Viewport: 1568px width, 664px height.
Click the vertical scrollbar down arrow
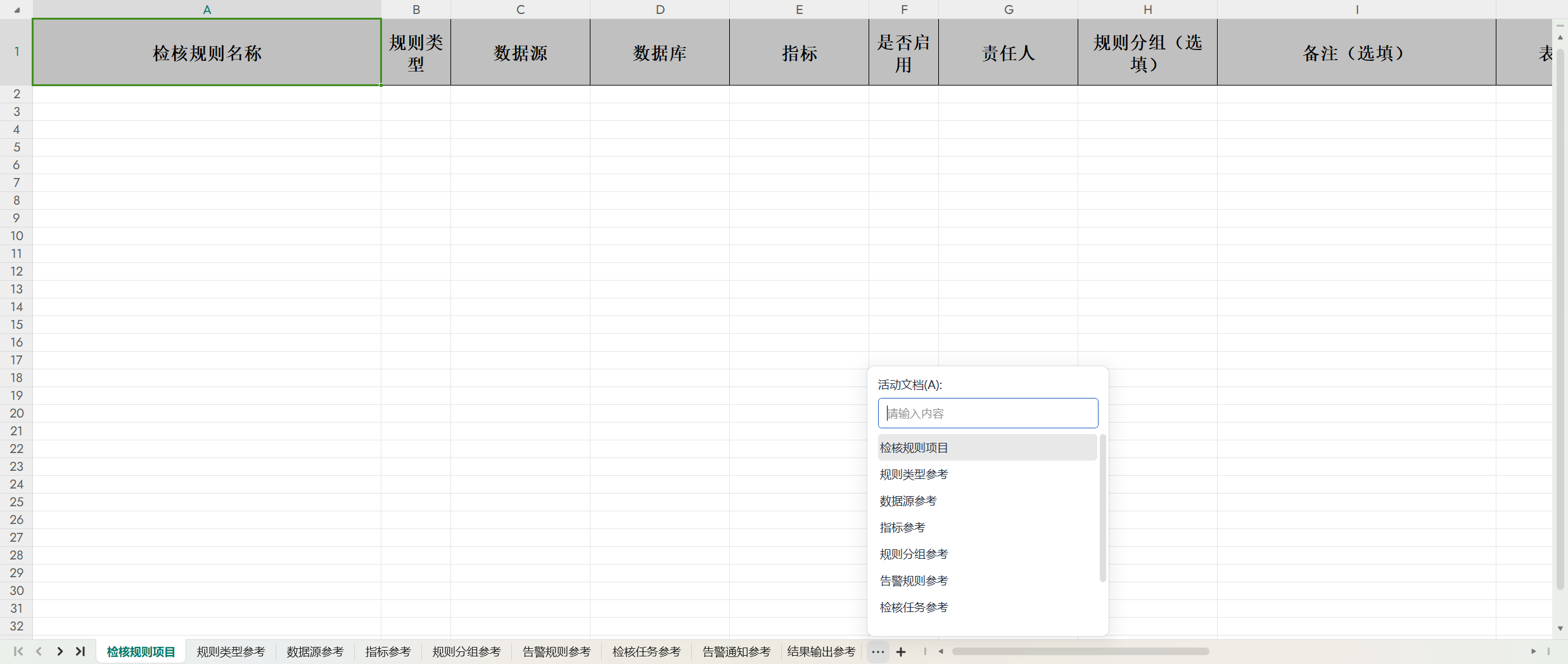click(x=1560, y=629)
